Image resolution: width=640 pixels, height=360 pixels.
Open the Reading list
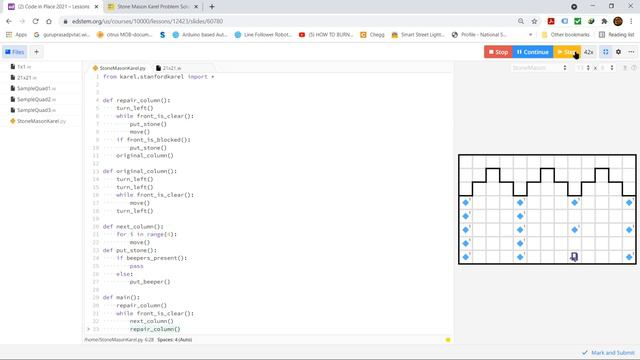616,35
